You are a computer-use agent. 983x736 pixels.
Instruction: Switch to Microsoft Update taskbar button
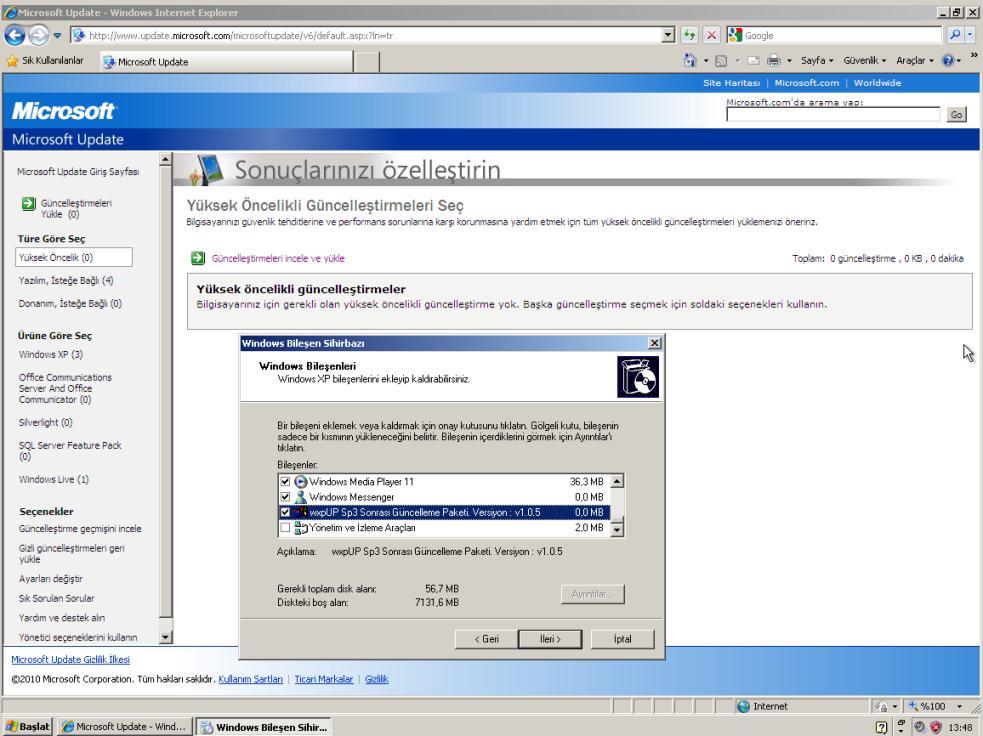(124, 727)
